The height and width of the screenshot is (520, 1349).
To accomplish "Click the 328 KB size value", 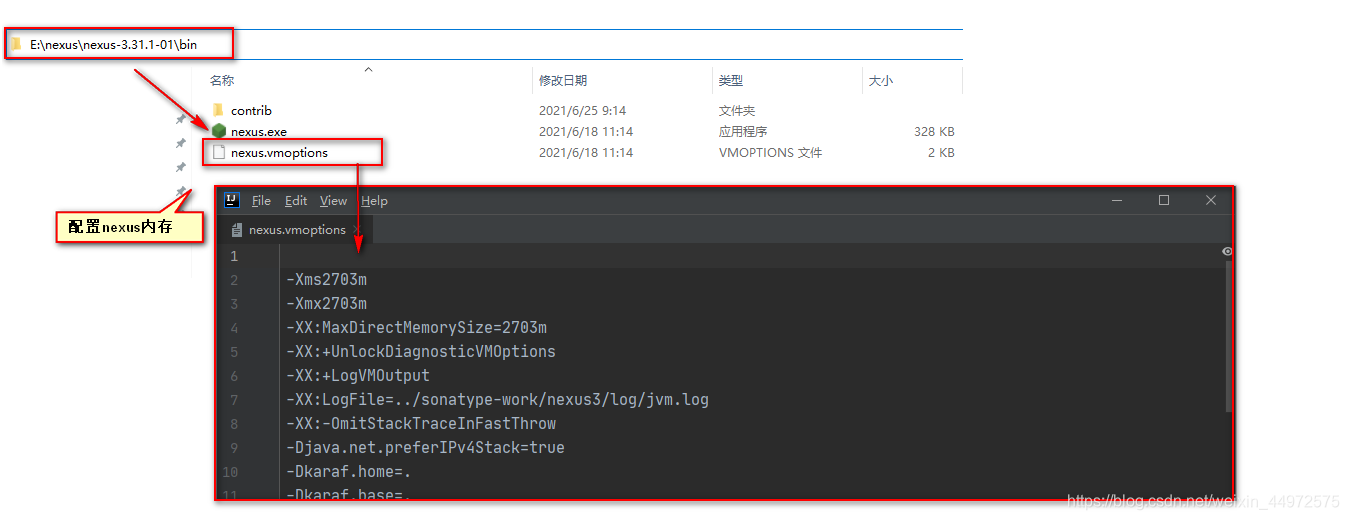I will pyautogui.click(x=934, y=132).
